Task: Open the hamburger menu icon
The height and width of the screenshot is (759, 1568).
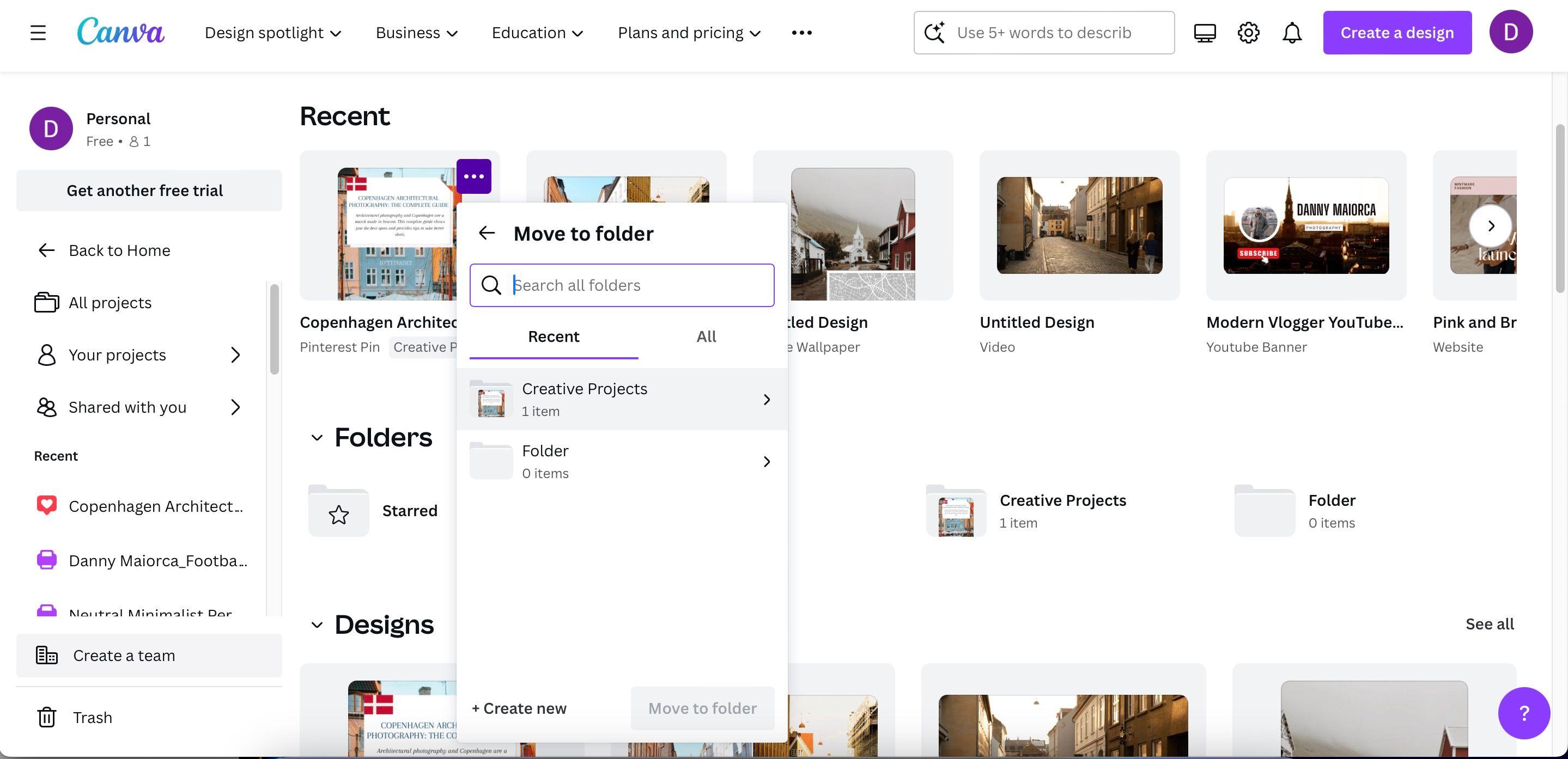Action: coord(38,32)
